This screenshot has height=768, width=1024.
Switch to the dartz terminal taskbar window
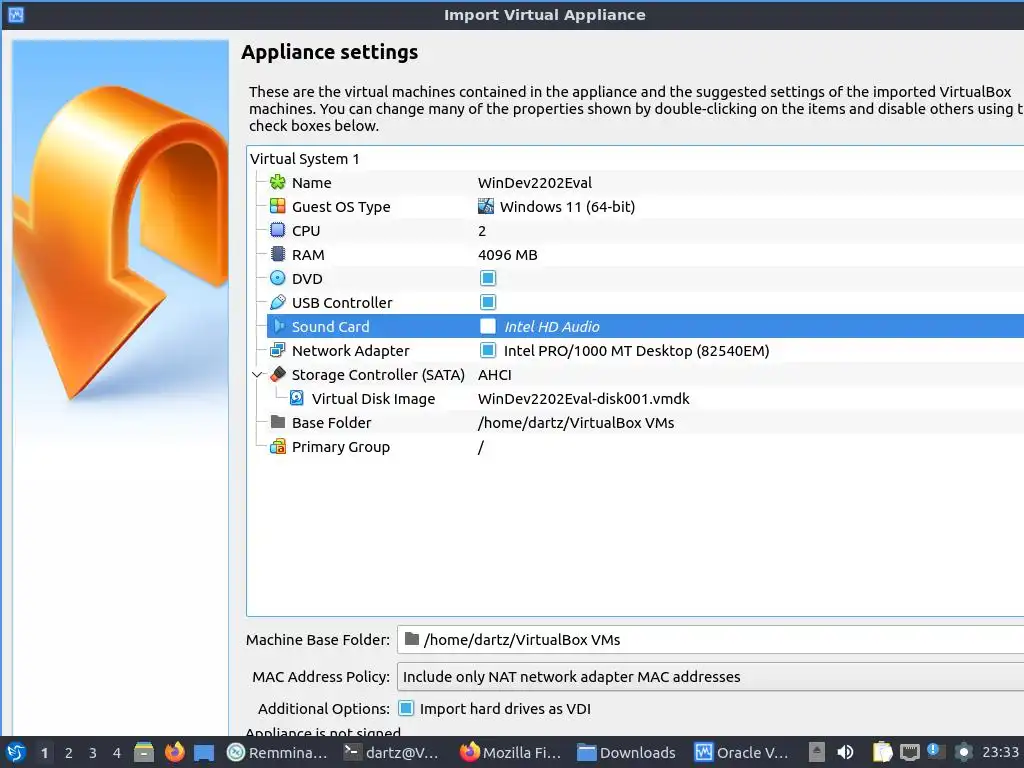pyautogui.click(x=392, y=752)
